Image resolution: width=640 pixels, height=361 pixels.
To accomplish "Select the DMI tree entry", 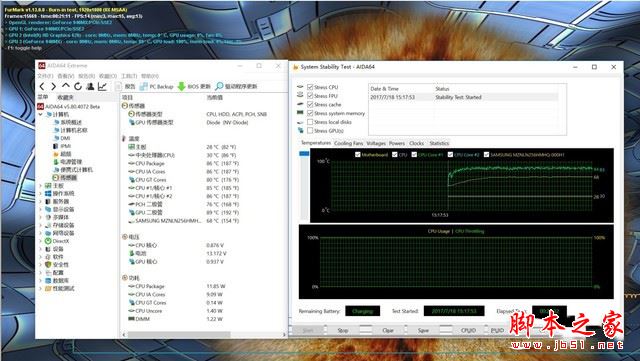I will tap(62, 138).
